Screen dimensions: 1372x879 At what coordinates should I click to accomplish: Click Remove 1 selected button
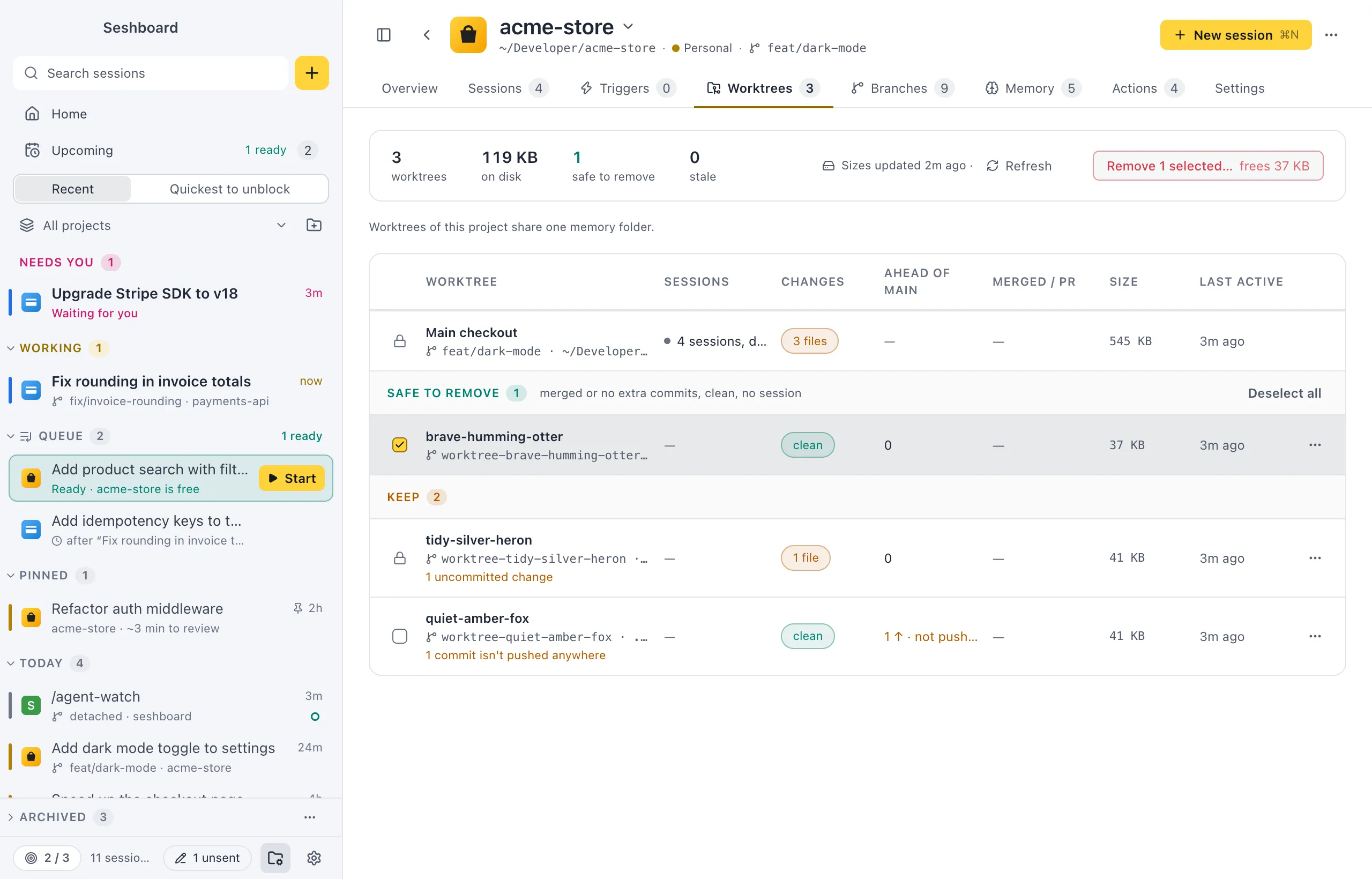point(1207,166)
